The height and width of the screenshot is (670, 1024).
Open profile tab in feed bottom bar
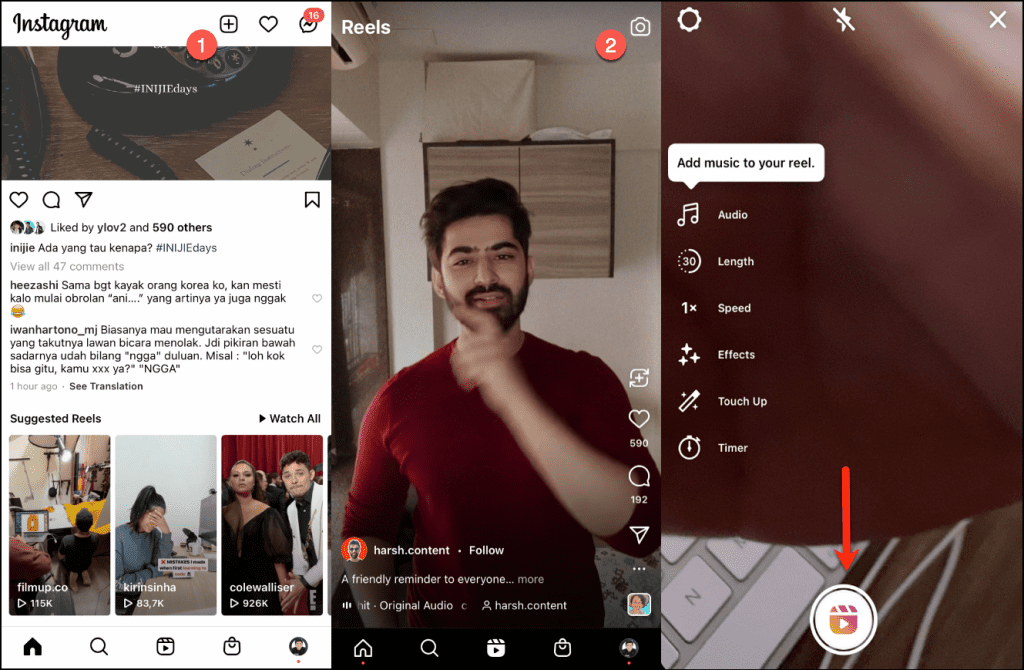pyautogui.click(x=298, y=646)
